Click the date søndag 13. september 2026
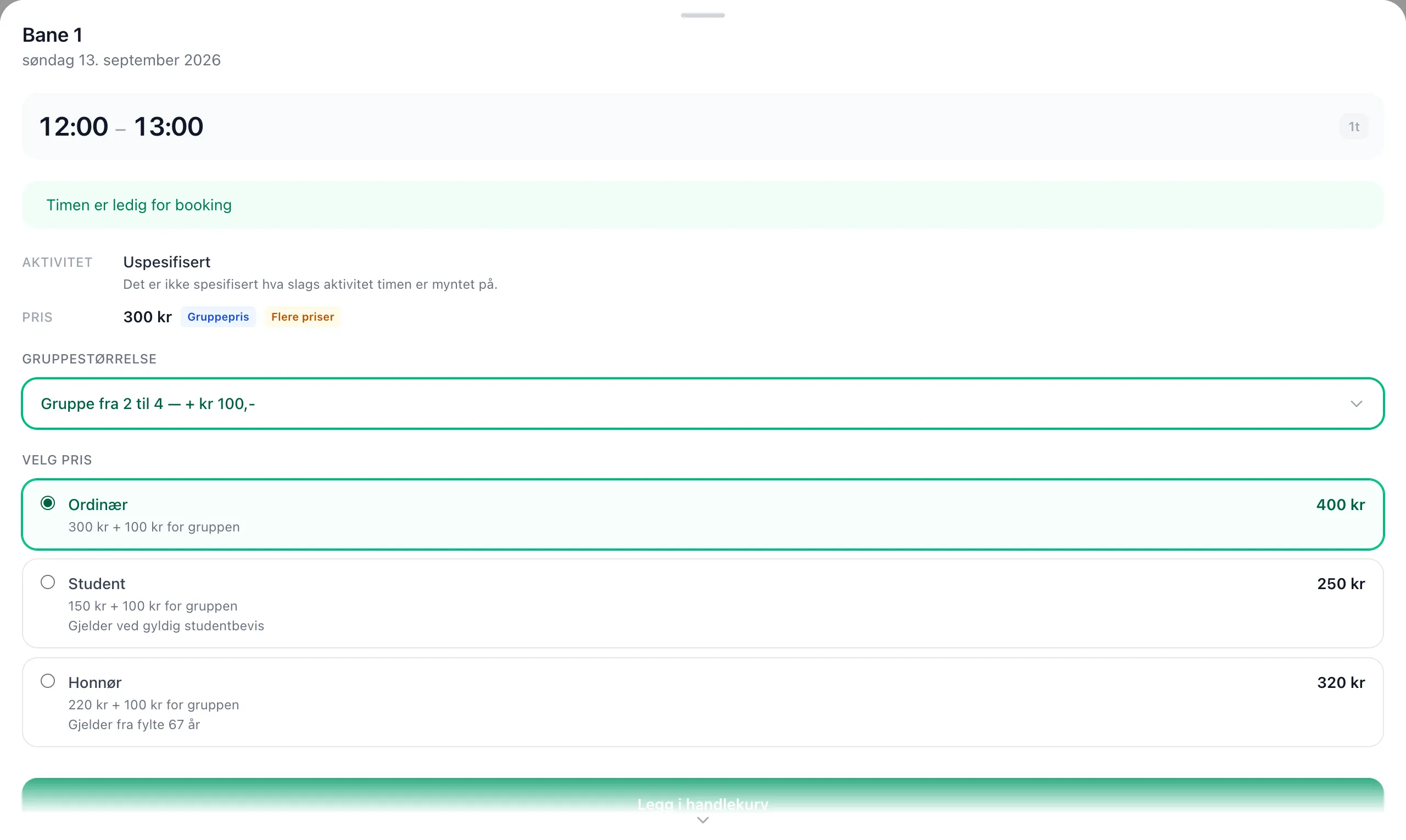 click(121, 60)
